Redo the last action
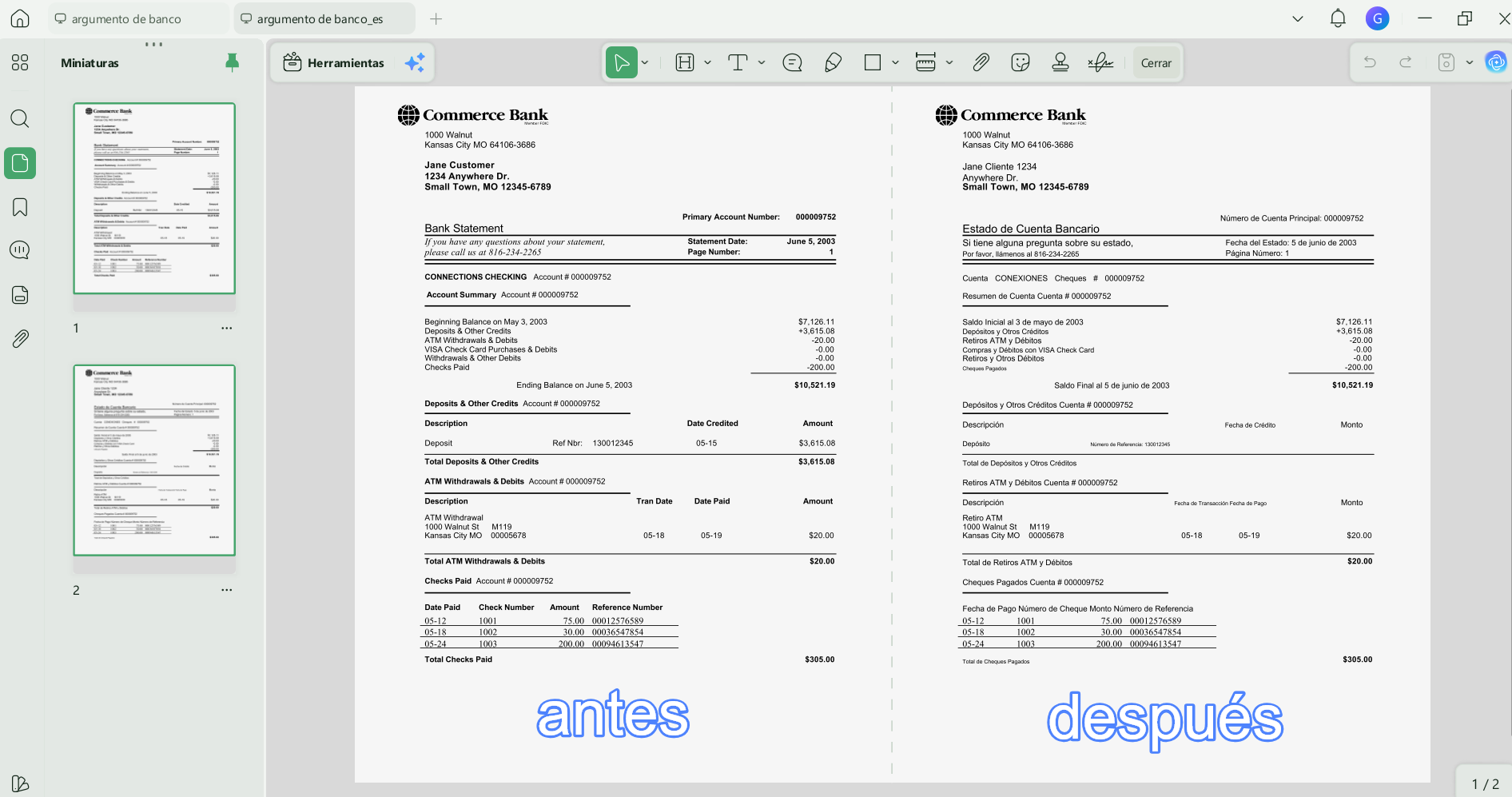This screenshot has width=1512, height=797. [x=1406, y=62]
